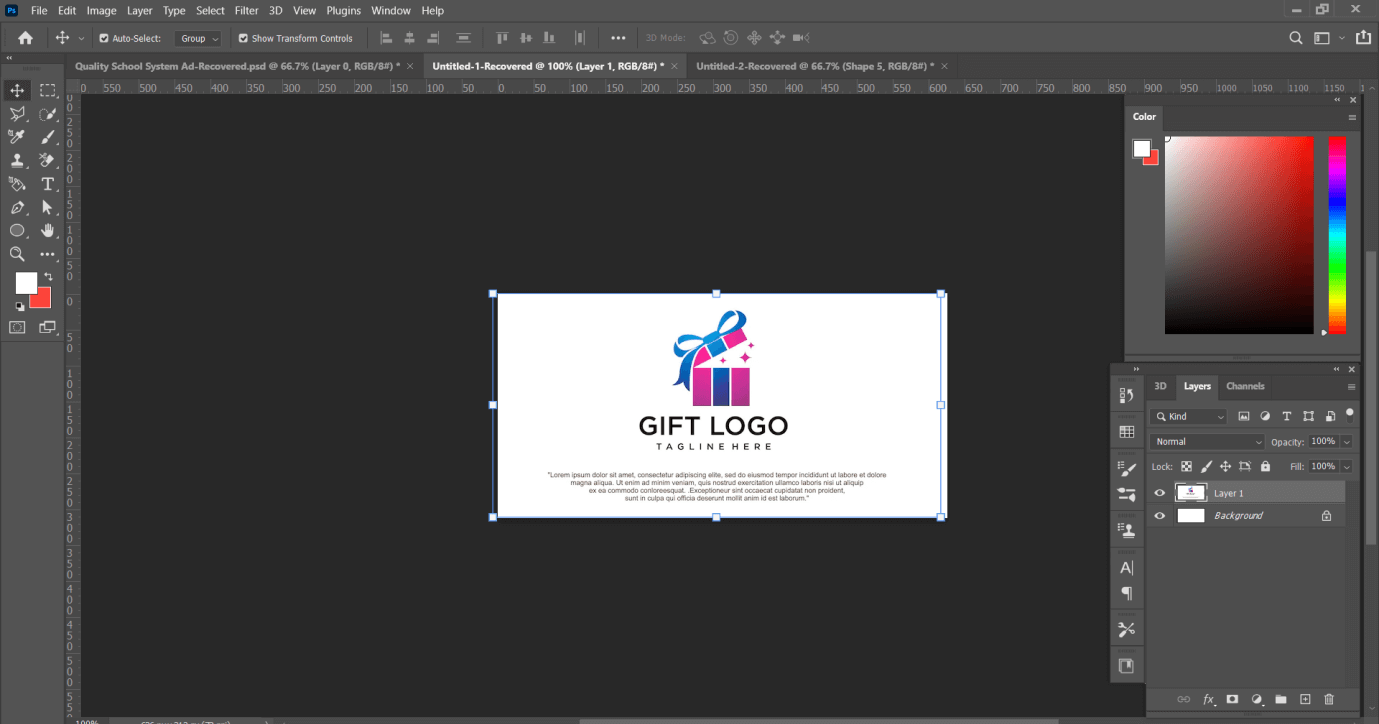1379x724 pixels.
Task: Align left edges in options bar
Action: point(387,38)
